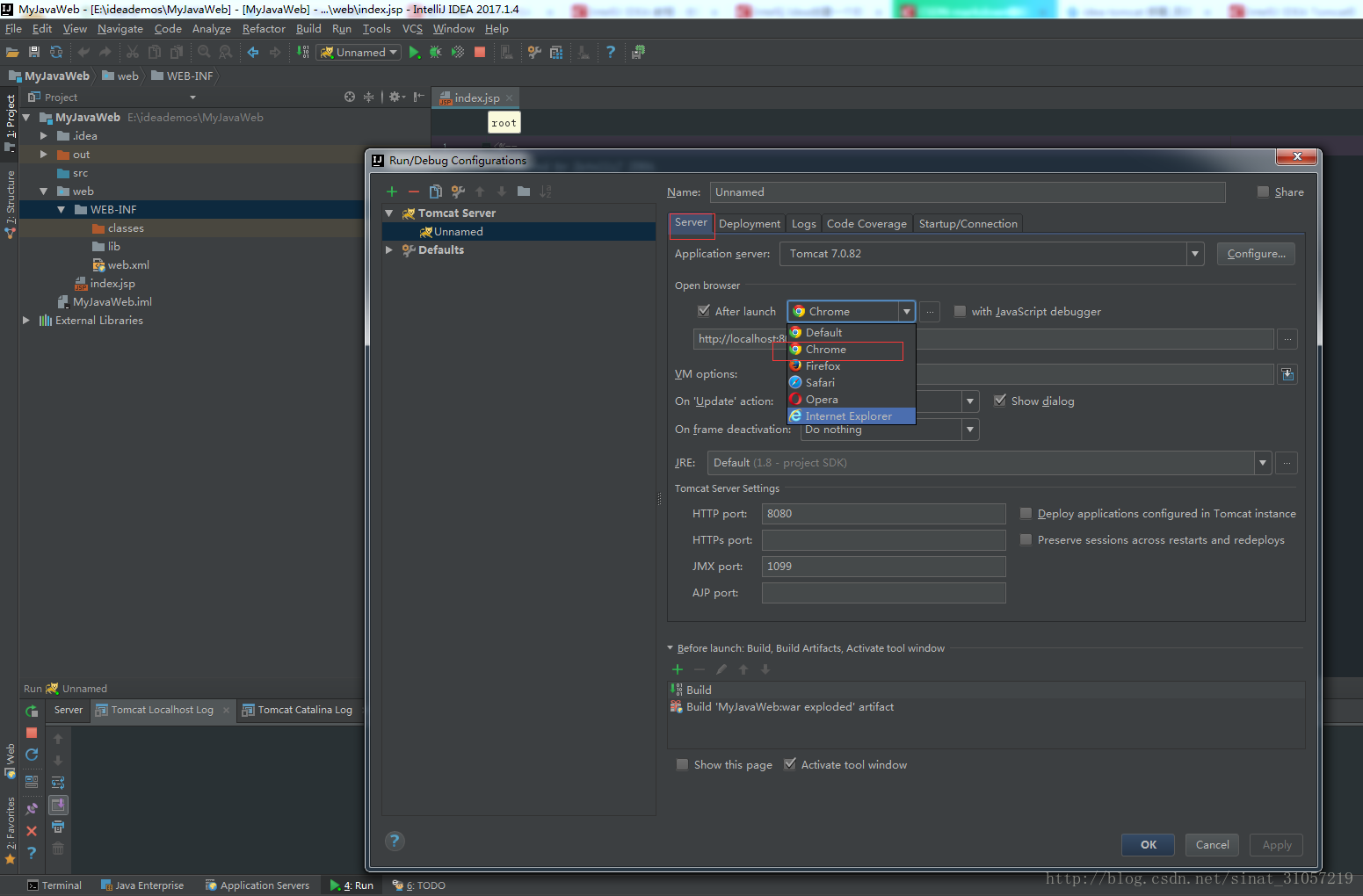Click the Collapse All icon in the Project panel
The width and height of the screenshot is (1363, 896).
click(x=368, y=97)
